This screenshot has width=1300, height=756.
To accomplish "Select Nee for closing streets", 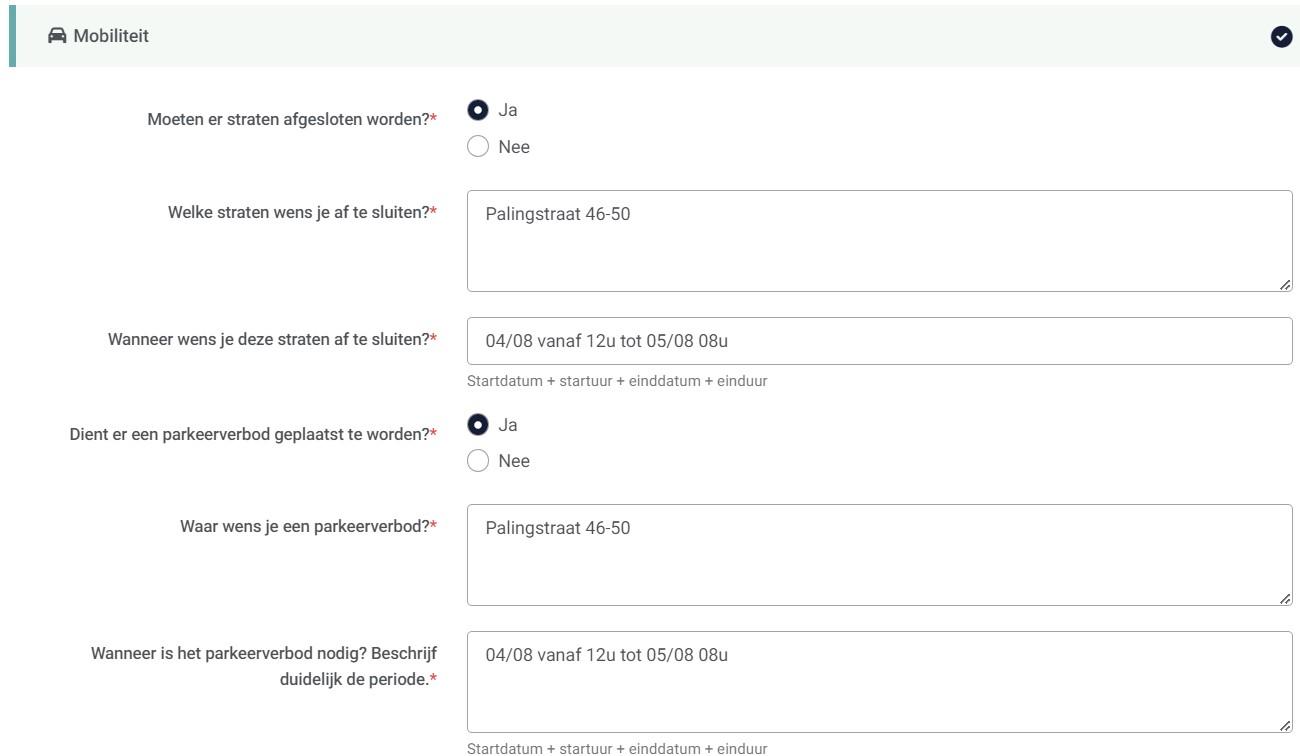I will (478, 147).
